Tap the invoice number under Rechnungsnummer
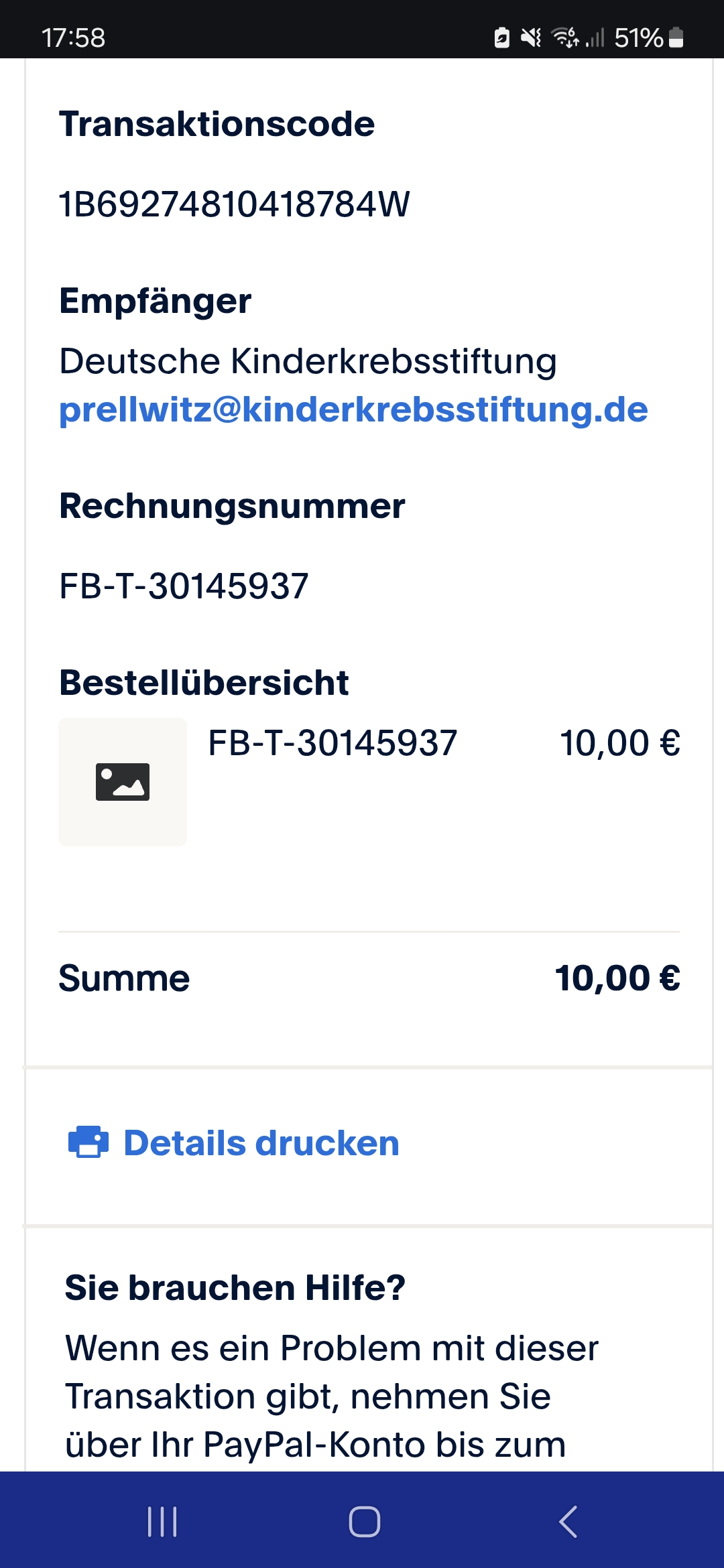Viewport: 724px width, 1568px height. [x=184, y=586]
